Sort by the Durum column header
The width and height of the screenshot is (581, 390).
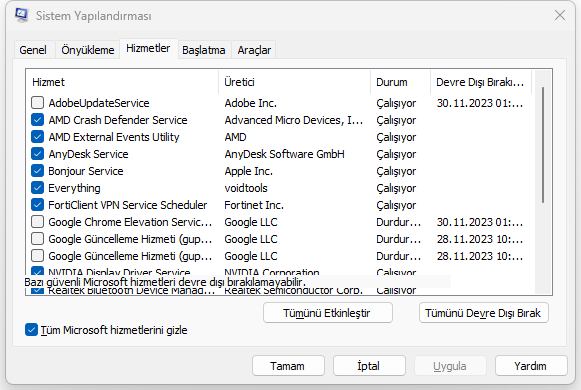click(x=400, y=82)
